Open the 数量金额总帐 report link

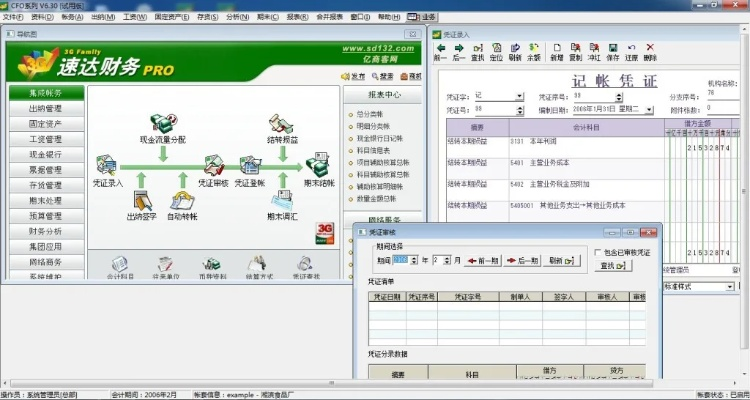[x=376, y=198]
